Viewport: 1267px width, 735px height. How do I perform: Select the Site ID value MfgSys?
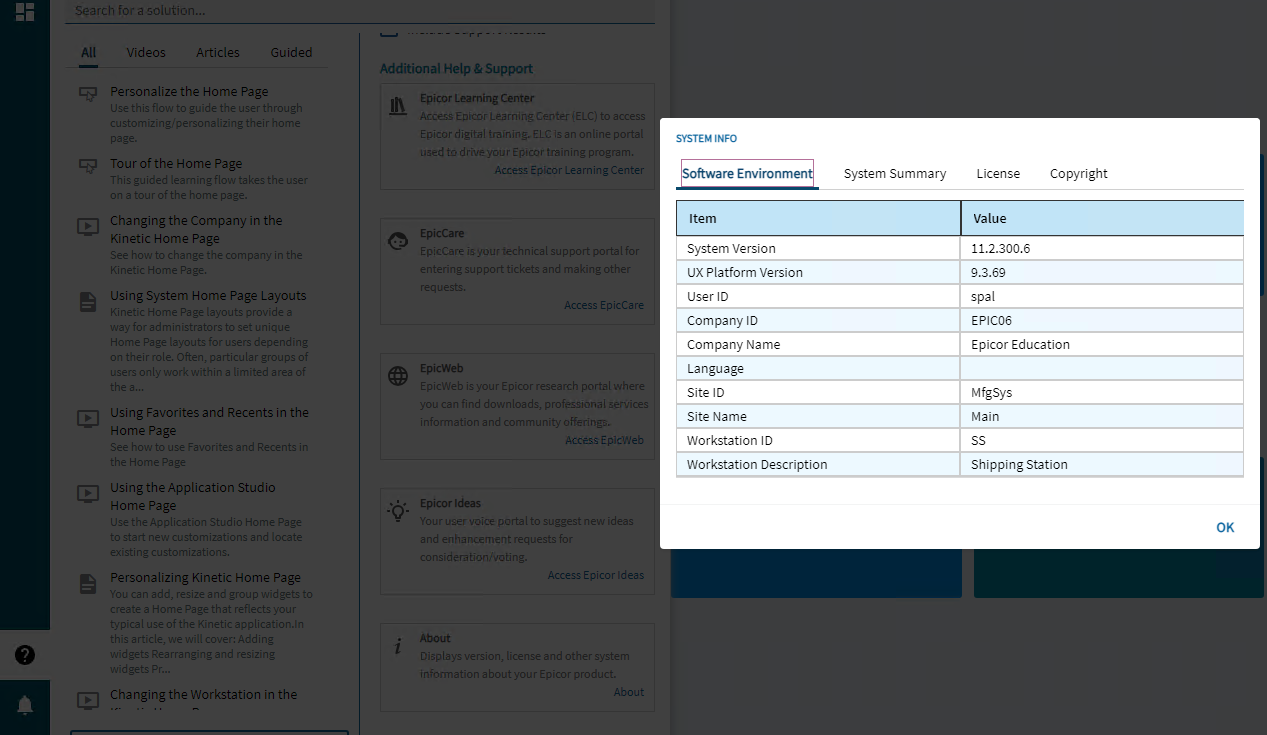pyautogui.click(x=991, y=392)
